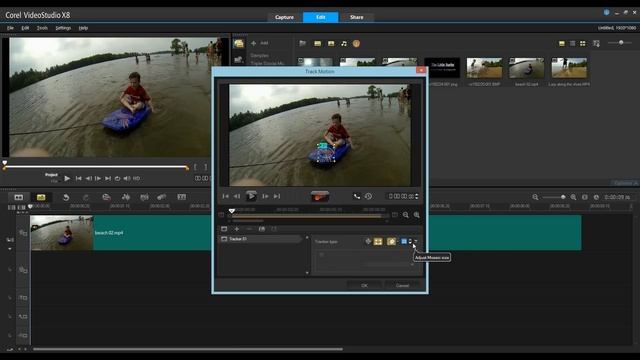
Task: Go to next frame in Track Motion
Action: (x=265, y=196)
